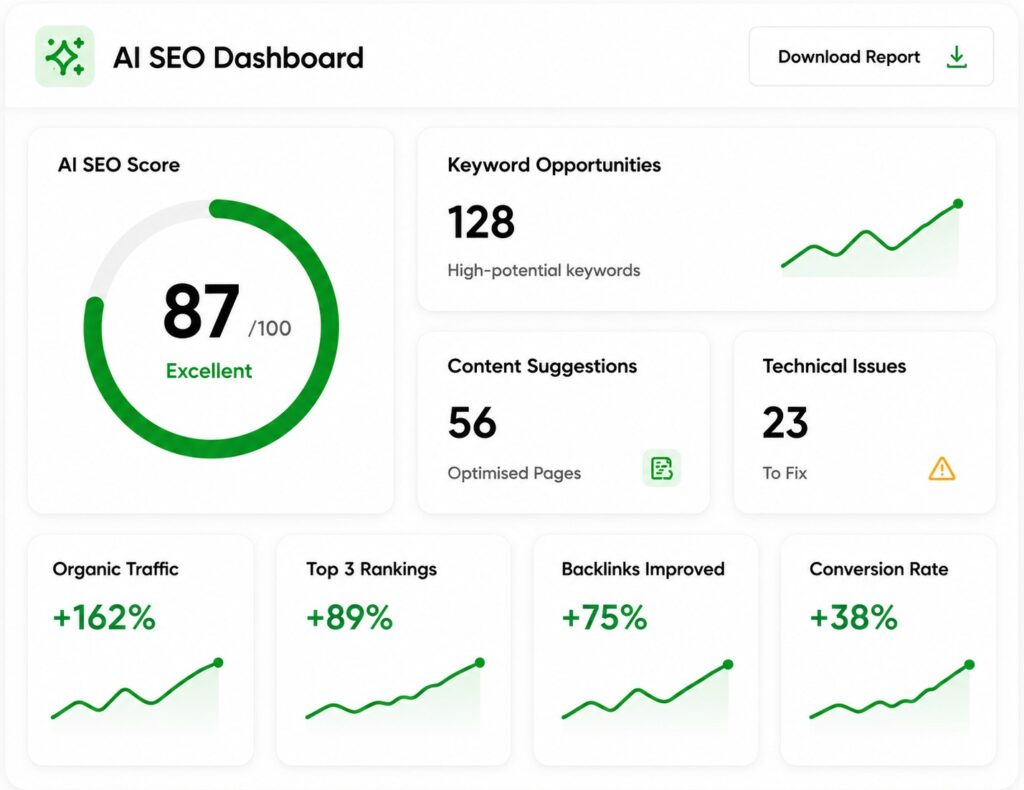Click the Excellent rating label
Viewport: 1024px width, 790px height.
tap(209, 371)
